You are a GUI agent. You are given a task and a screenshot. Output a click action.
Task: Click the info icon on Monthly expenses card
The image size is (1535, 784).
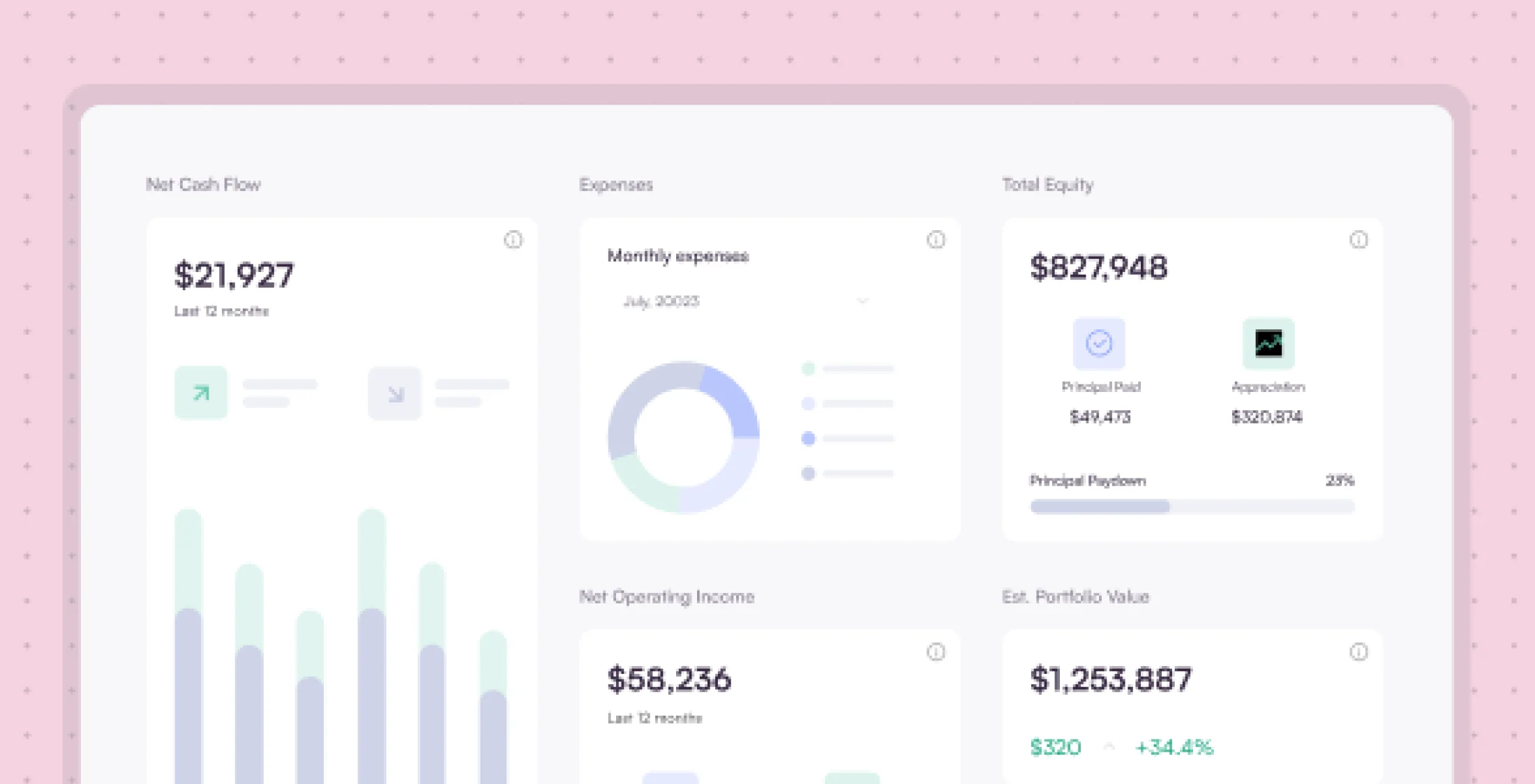[x=936, y=240]
